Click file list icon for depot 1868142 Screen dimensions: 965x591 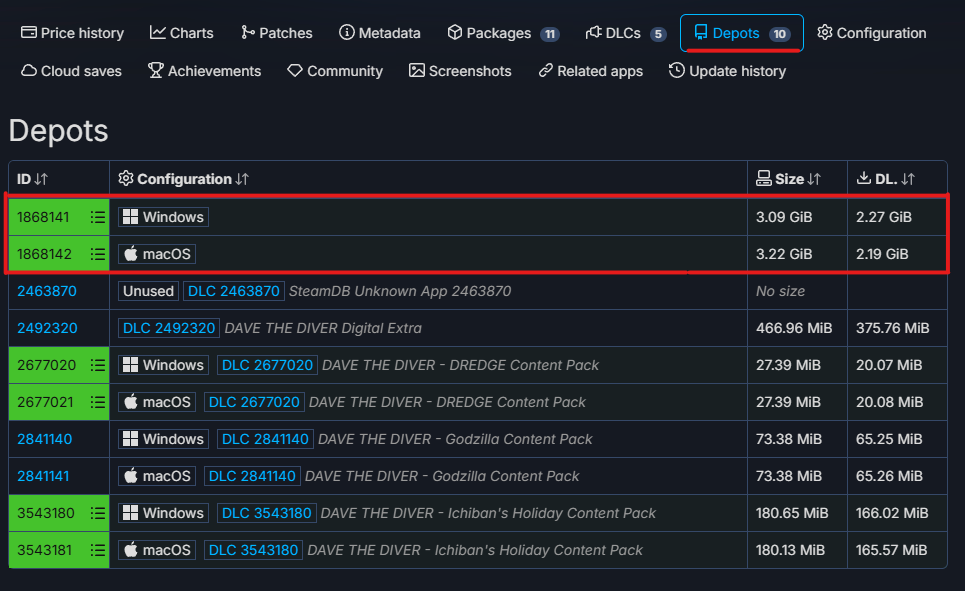(97, 254)
